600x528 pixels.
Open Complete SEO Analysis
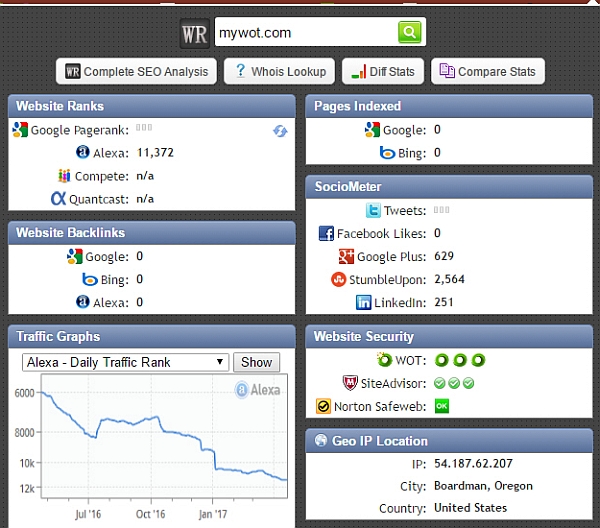coord(136,71)
